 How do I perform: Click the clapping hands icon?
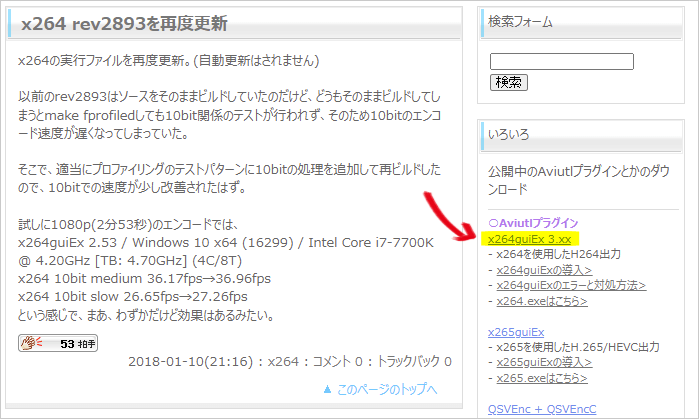pos(31,343)
